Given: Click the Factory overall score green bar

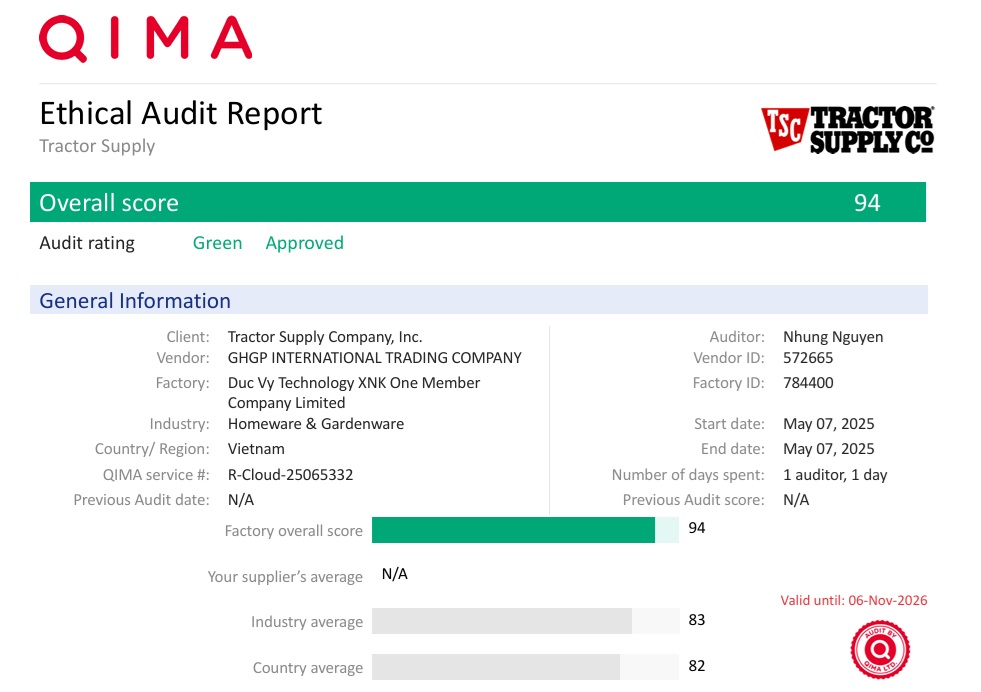Looking at the screenshot, I should [x=513, y=530].
